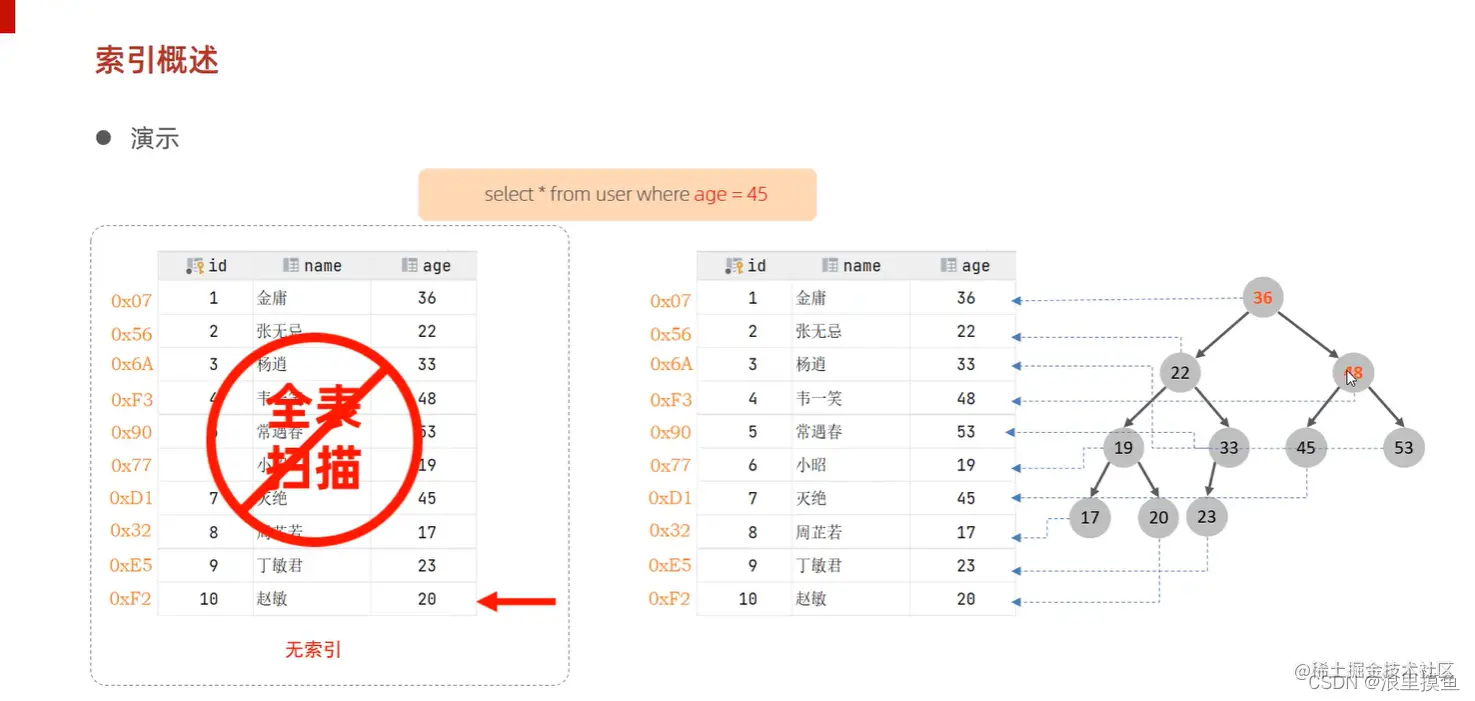The width and height of the screenshot is (1475, 701).
Task: Click address 0xF2 beside the no-index table
Action: point(131,599)
